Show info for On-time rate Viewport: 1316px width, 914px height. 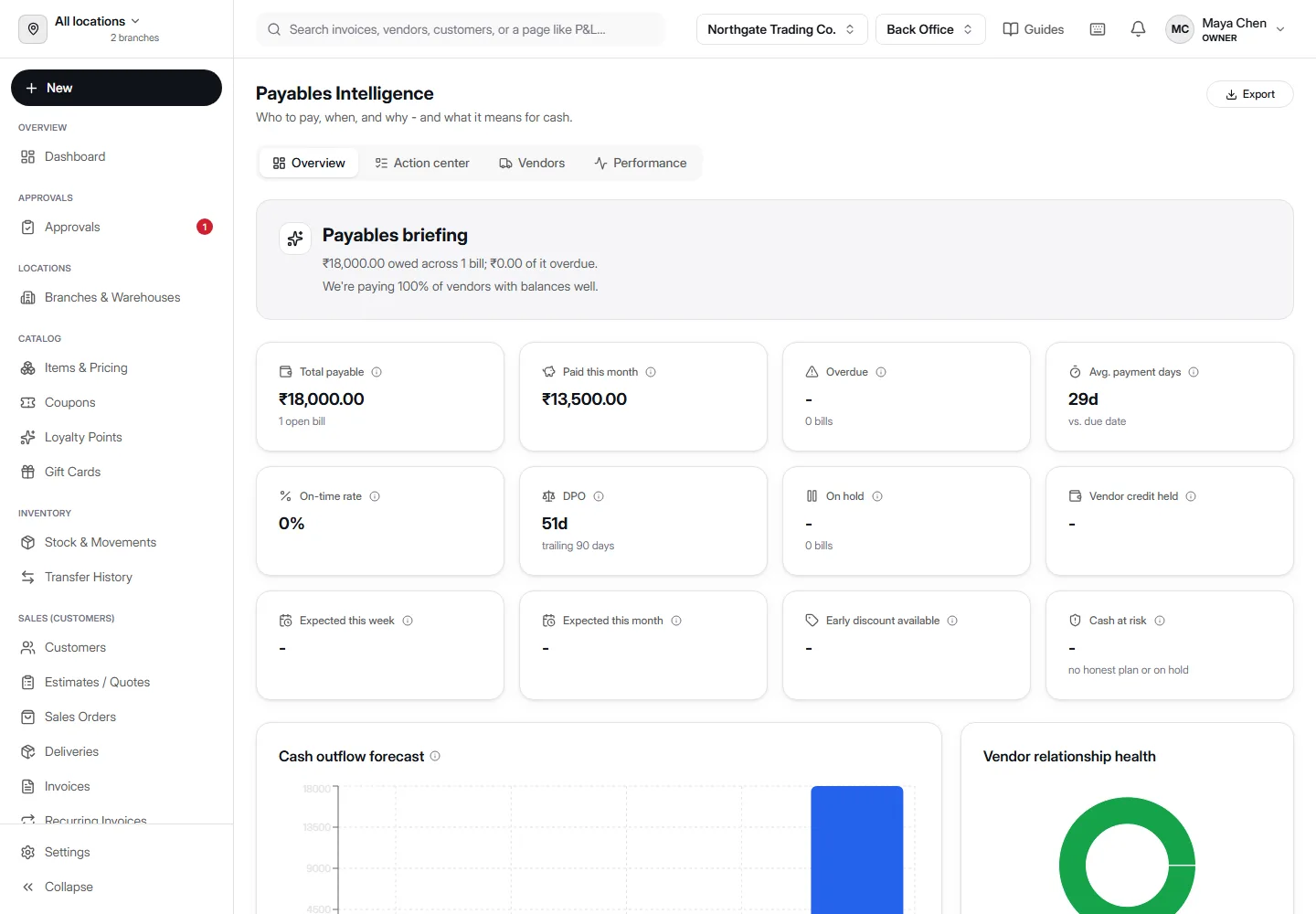pyautogui.click(x=375, y=496)
